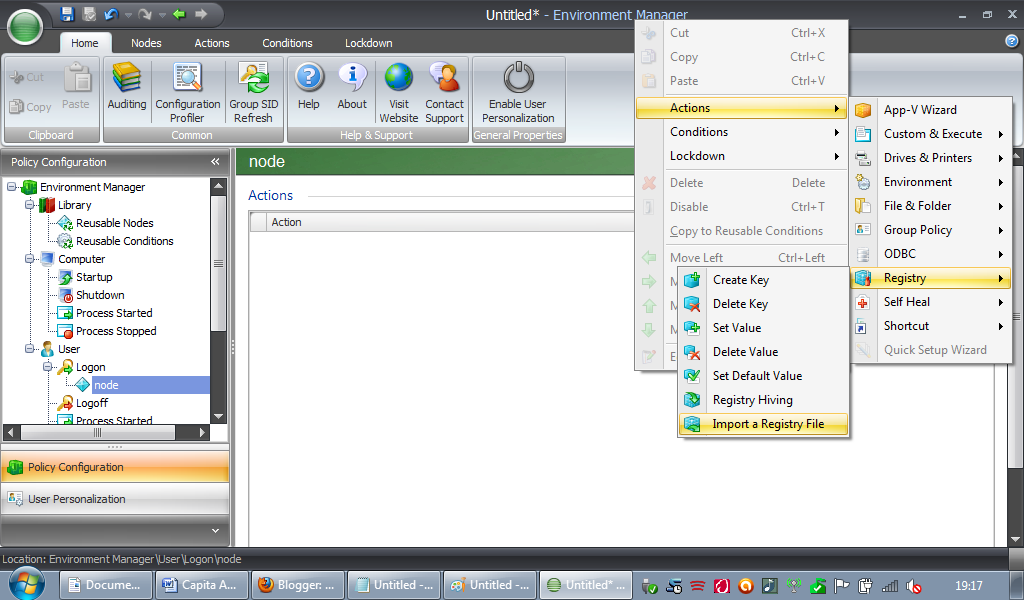Run Group SID Refresh

pos(253,91)
